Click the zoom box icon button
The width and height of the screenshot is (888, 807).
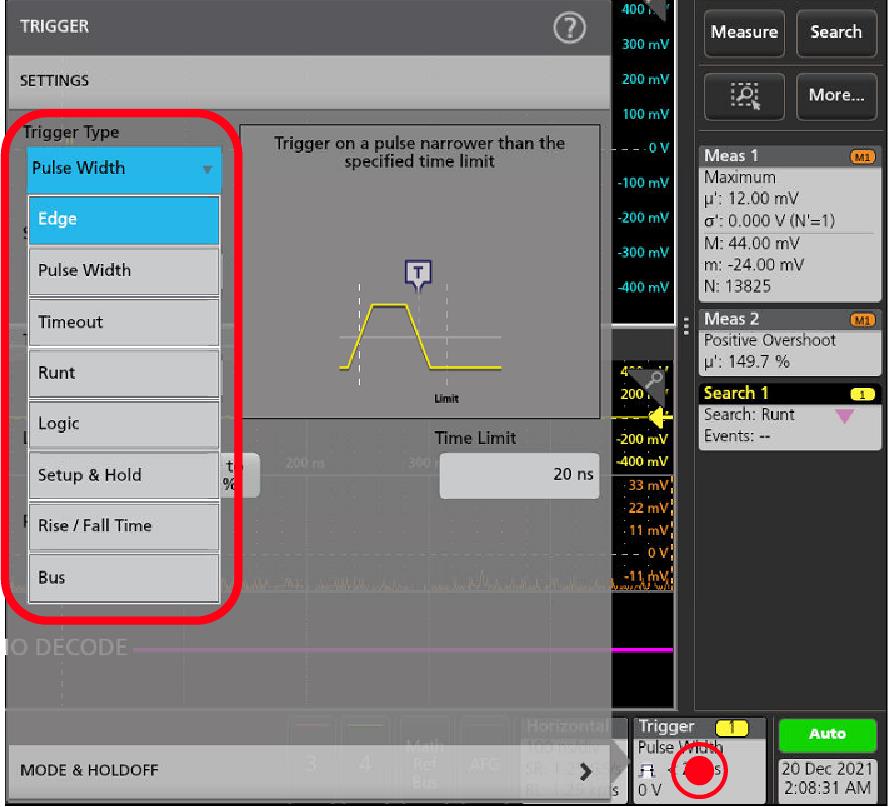click(x=743, y=95)
